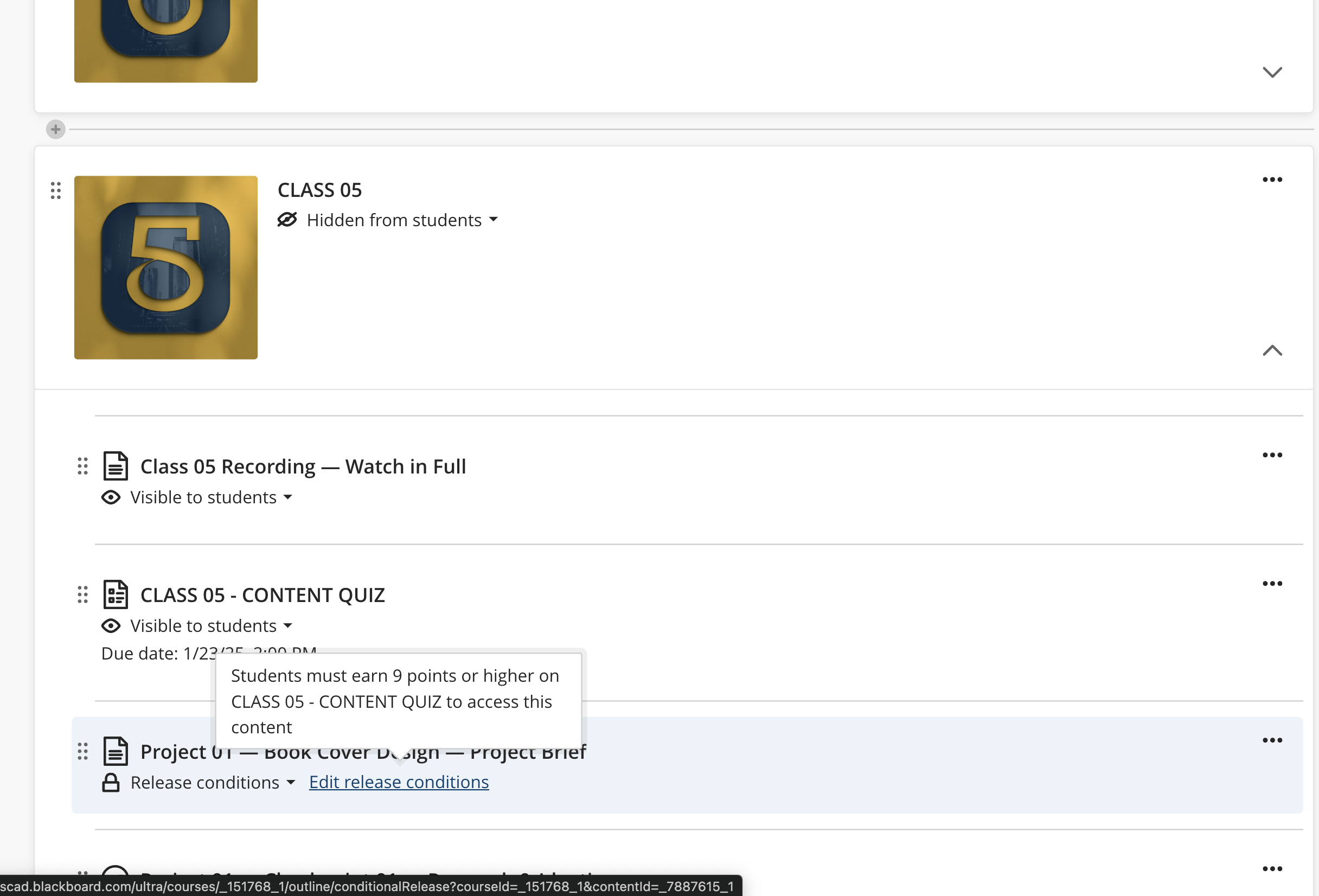
Task: Click eye icon under CONTENT QUIZ
Action: pyautogui.click(x=111, y=626)
